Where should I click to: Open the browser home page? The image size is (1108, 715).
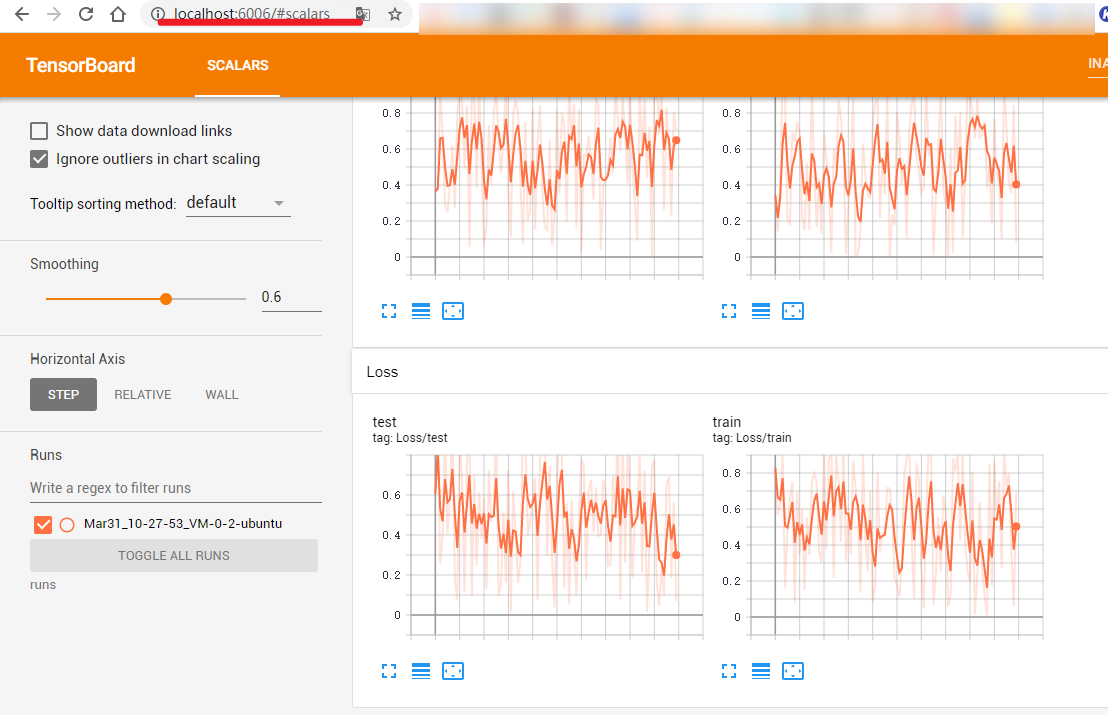118,14
